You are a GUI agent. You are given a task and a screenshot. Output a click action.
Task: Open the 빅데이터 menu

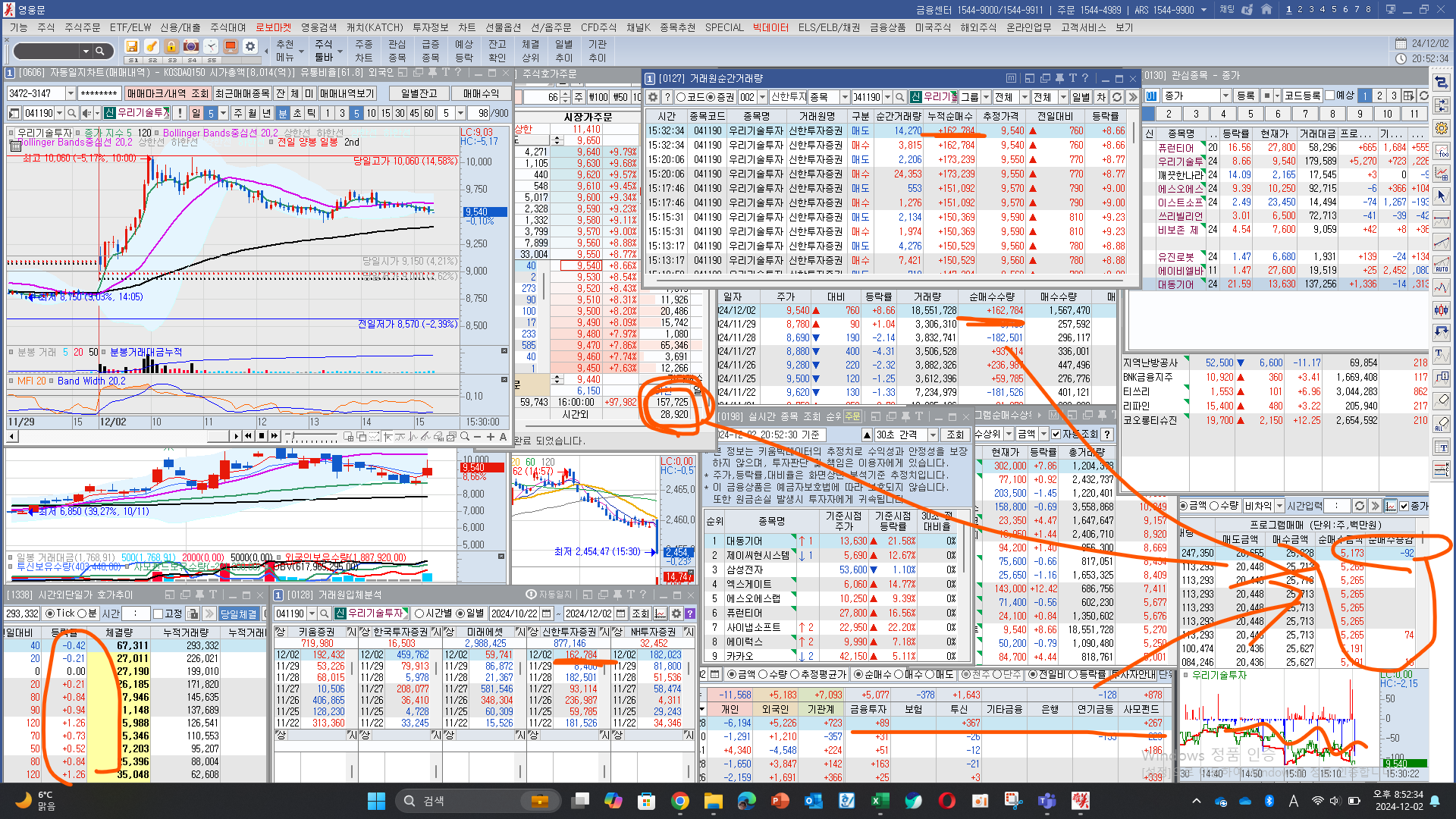click(x=770, y=27)
